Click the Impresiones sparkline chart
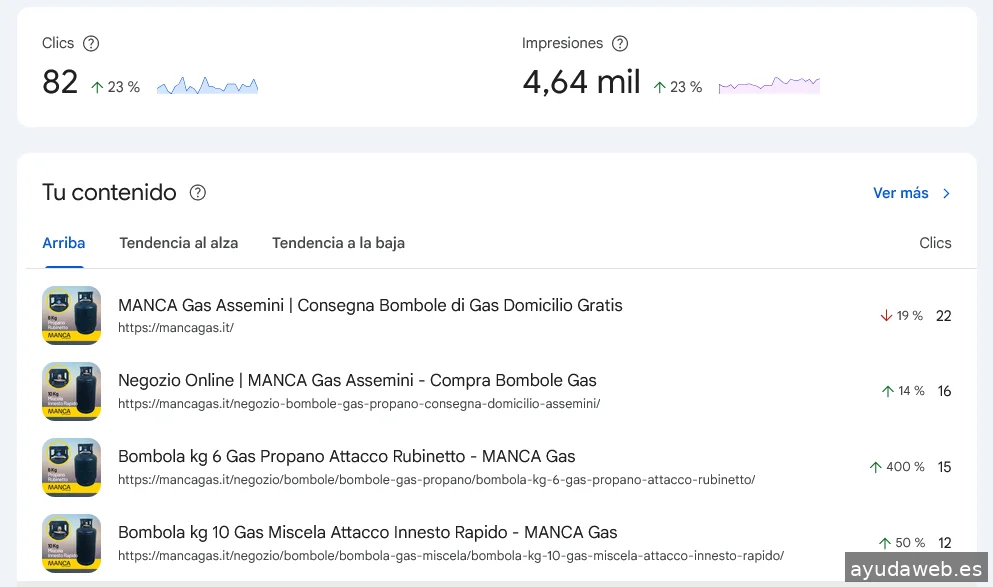993x587 pixels. click(769, 86)
